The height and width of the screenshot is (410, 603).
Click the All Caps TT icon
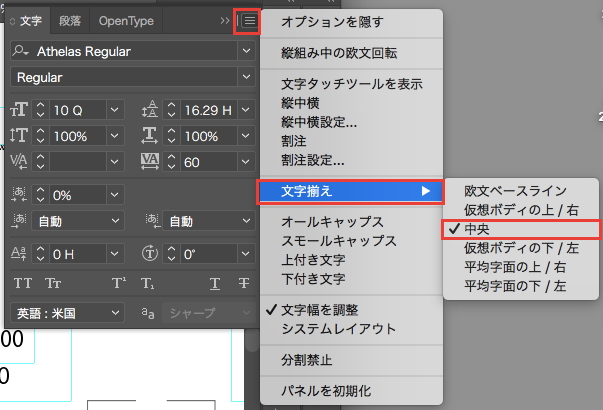point(22,283)
